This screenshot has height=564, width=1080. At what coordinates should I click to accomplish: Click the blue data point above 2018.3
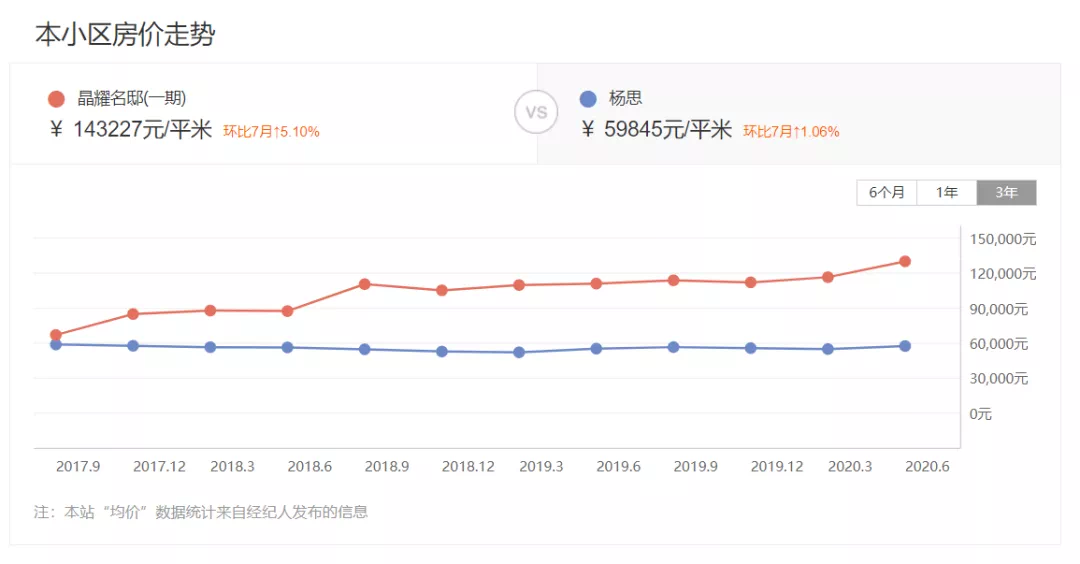210,347
